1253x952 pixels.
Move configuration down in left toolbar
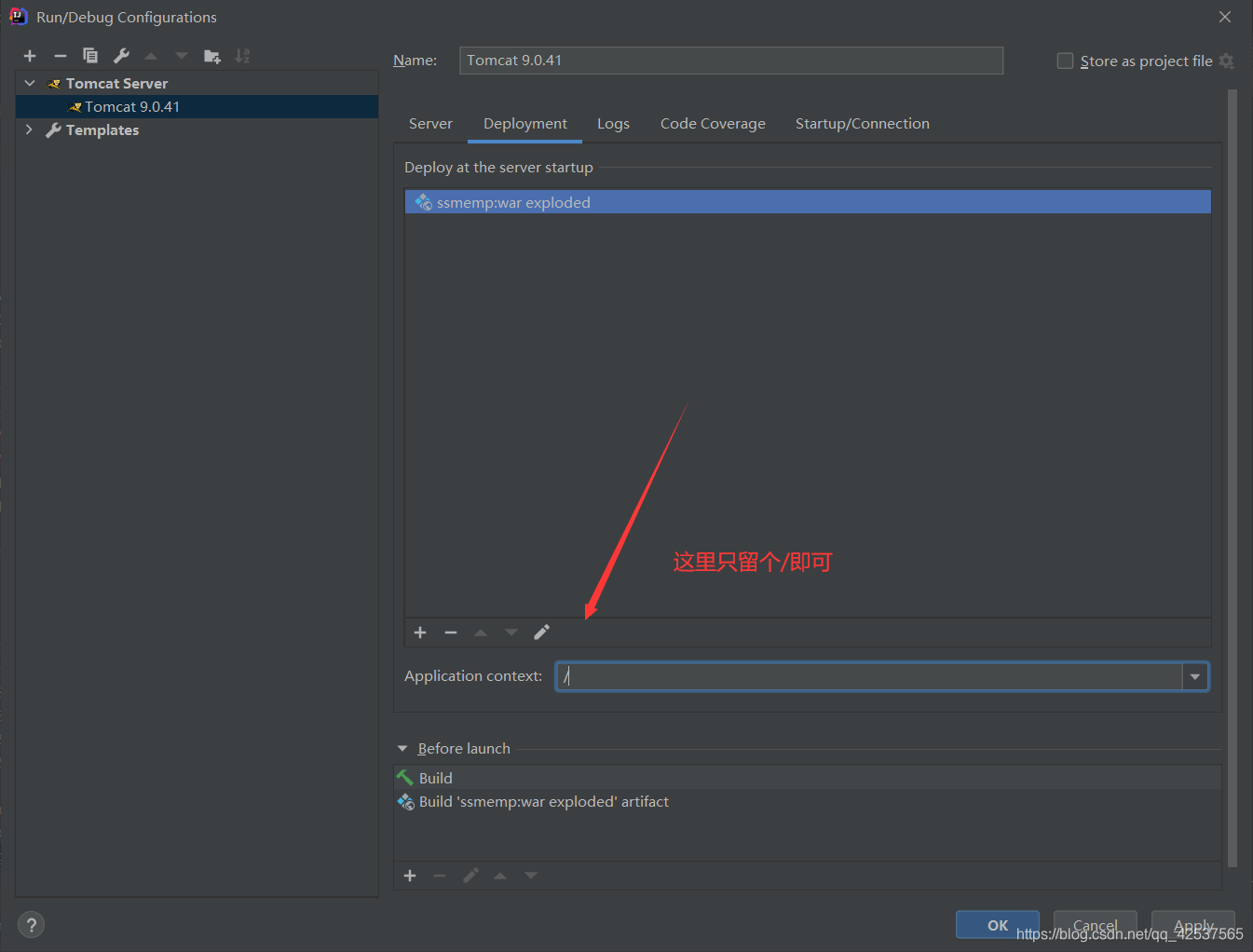tap(182, 56)
